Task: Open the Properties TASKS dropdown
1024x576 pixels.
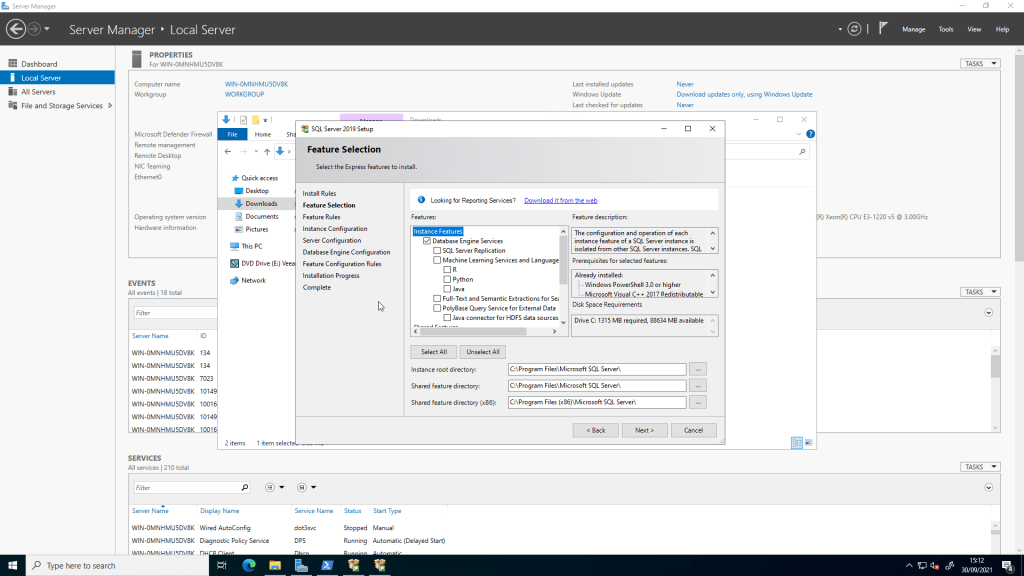Action: pos(980,64)
